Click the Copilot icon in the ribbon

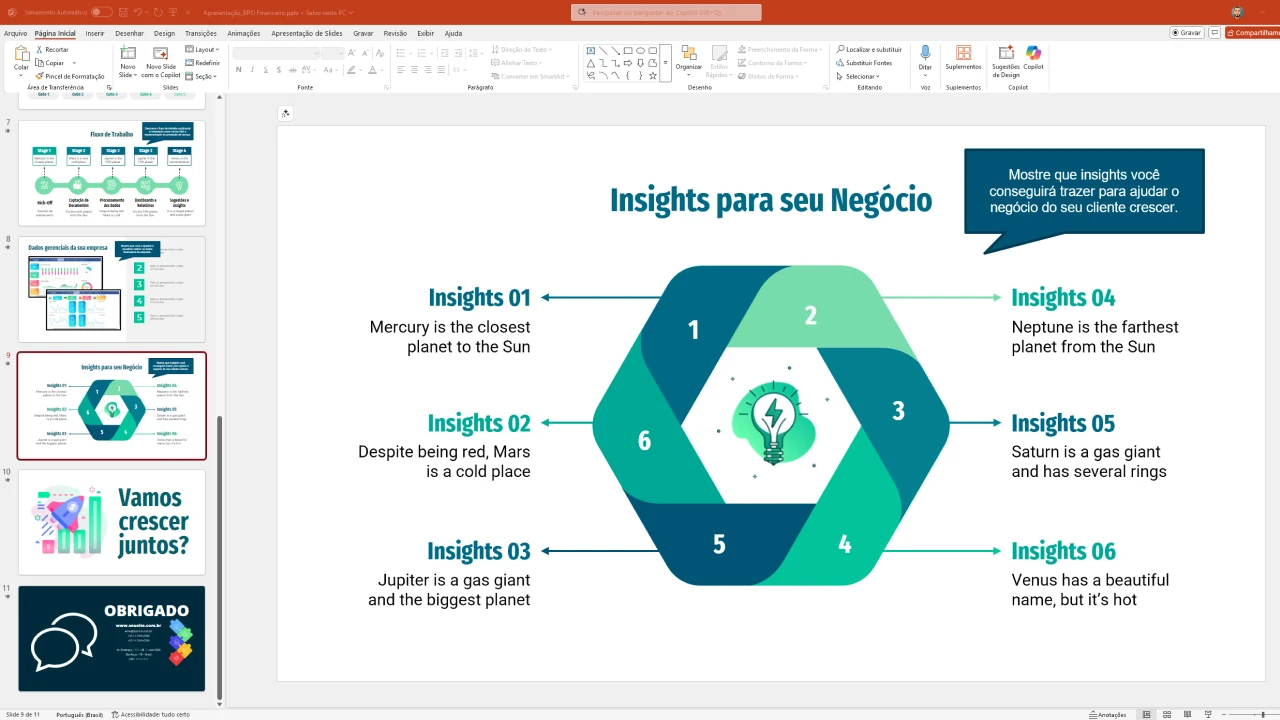coord(1033,54)
